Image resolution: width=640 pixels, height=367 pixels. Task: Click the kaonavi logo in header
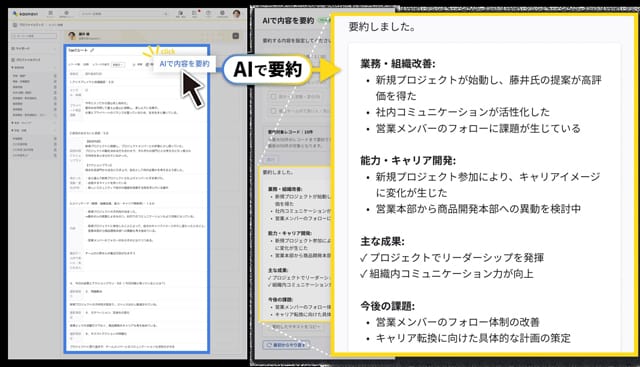25,13
